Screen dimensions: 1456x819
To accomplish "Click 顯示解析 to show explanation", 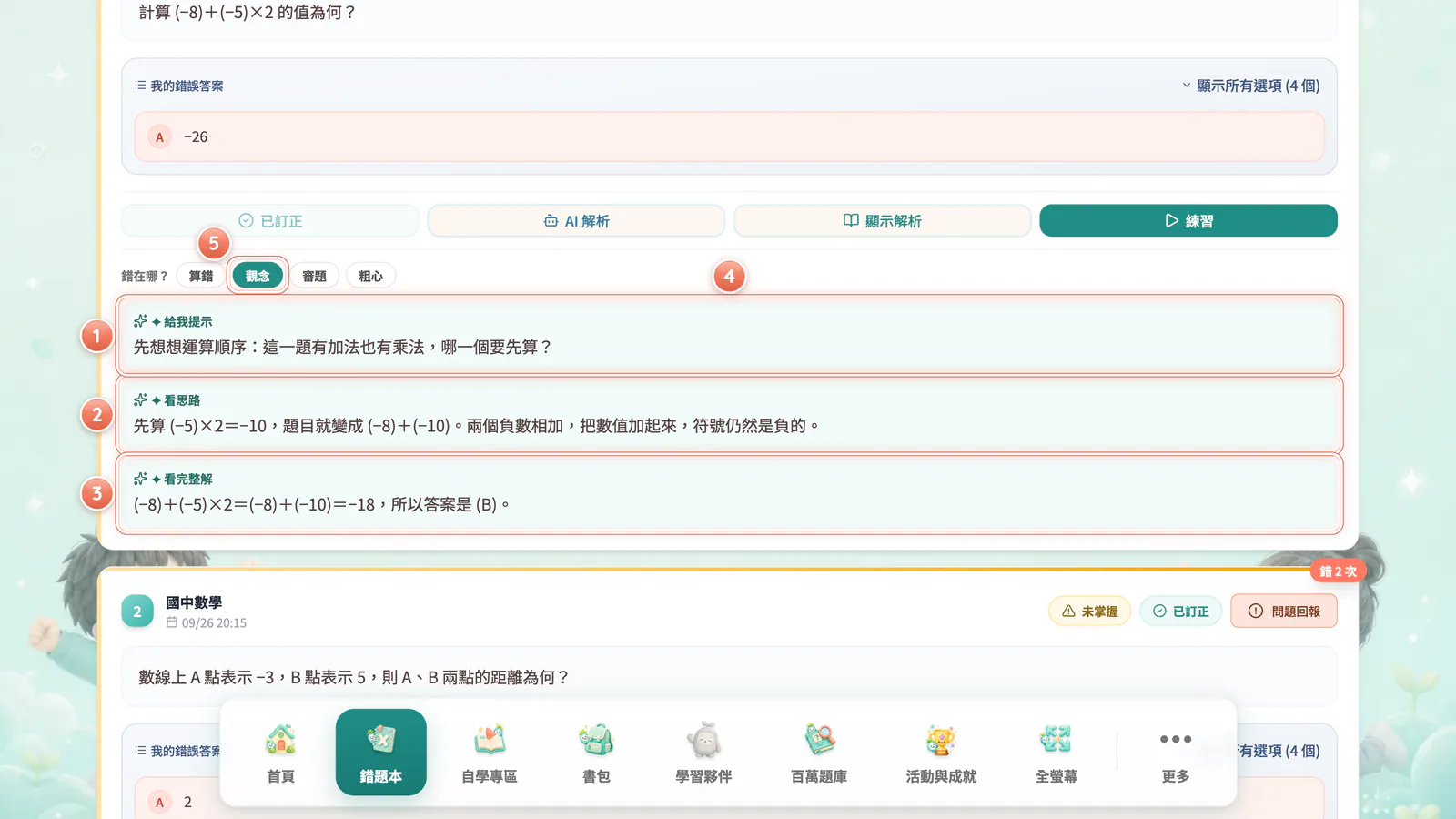I will pyautogui.click(x=882, y=221).
